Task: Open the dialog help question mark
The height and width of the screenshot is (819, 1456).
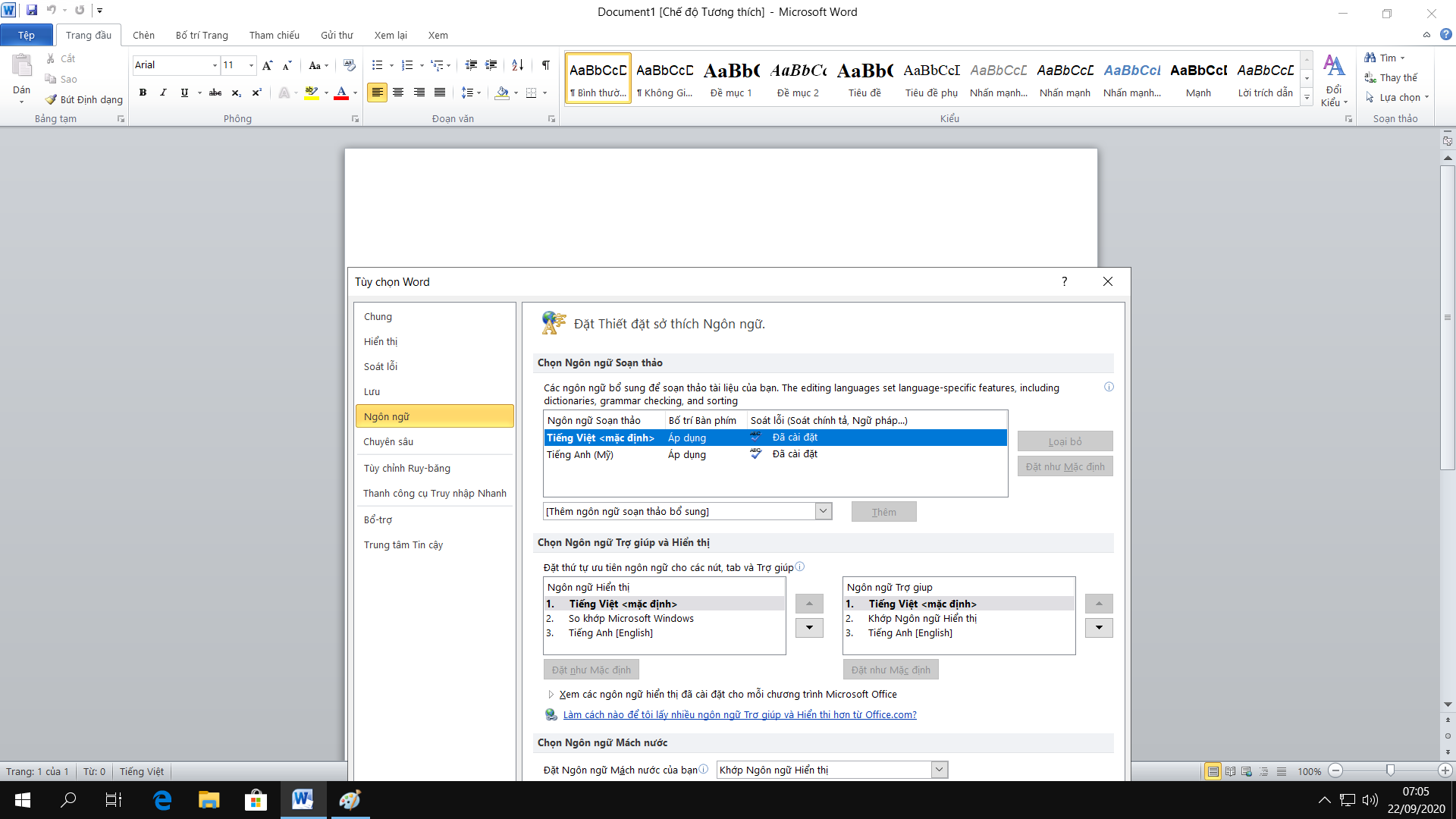Action: coord(1064,281)
